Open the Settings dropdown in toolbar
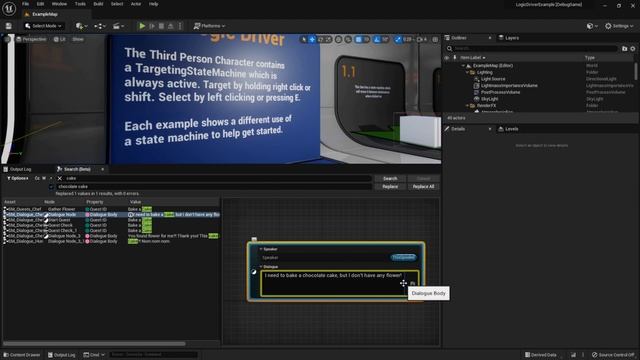 (x=619, y=26)
